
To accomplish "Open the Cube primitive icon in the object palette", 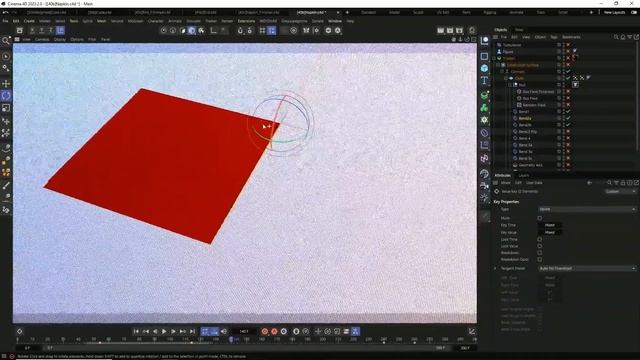I will [484, 68].
